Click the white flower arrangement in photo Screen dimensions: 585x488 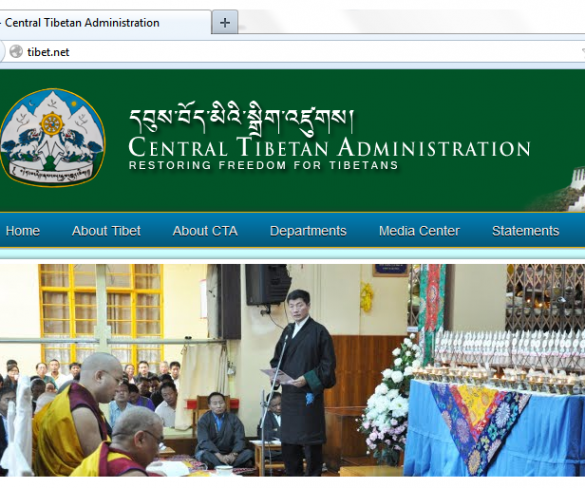click(390, 401)
